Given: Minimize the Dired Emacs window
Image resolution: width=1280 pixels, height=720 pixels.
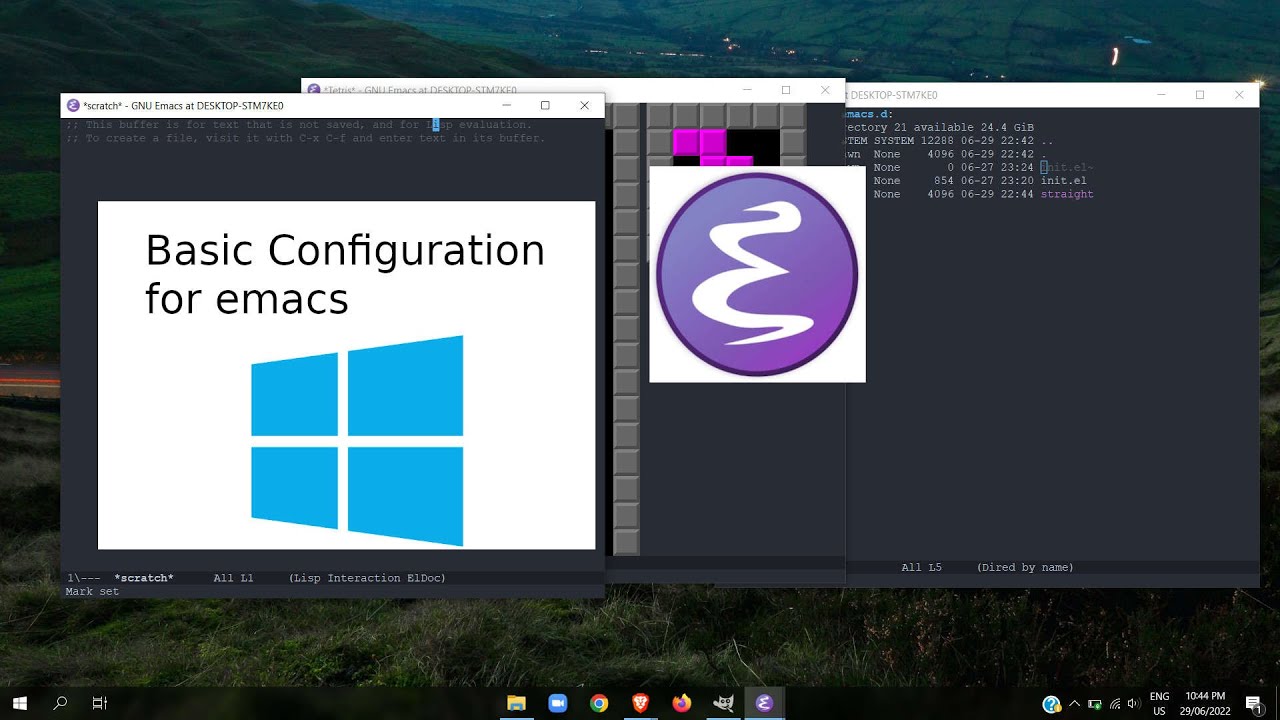Looking at the screenshot, I should pyautogui.click(x=1161, y=95).
